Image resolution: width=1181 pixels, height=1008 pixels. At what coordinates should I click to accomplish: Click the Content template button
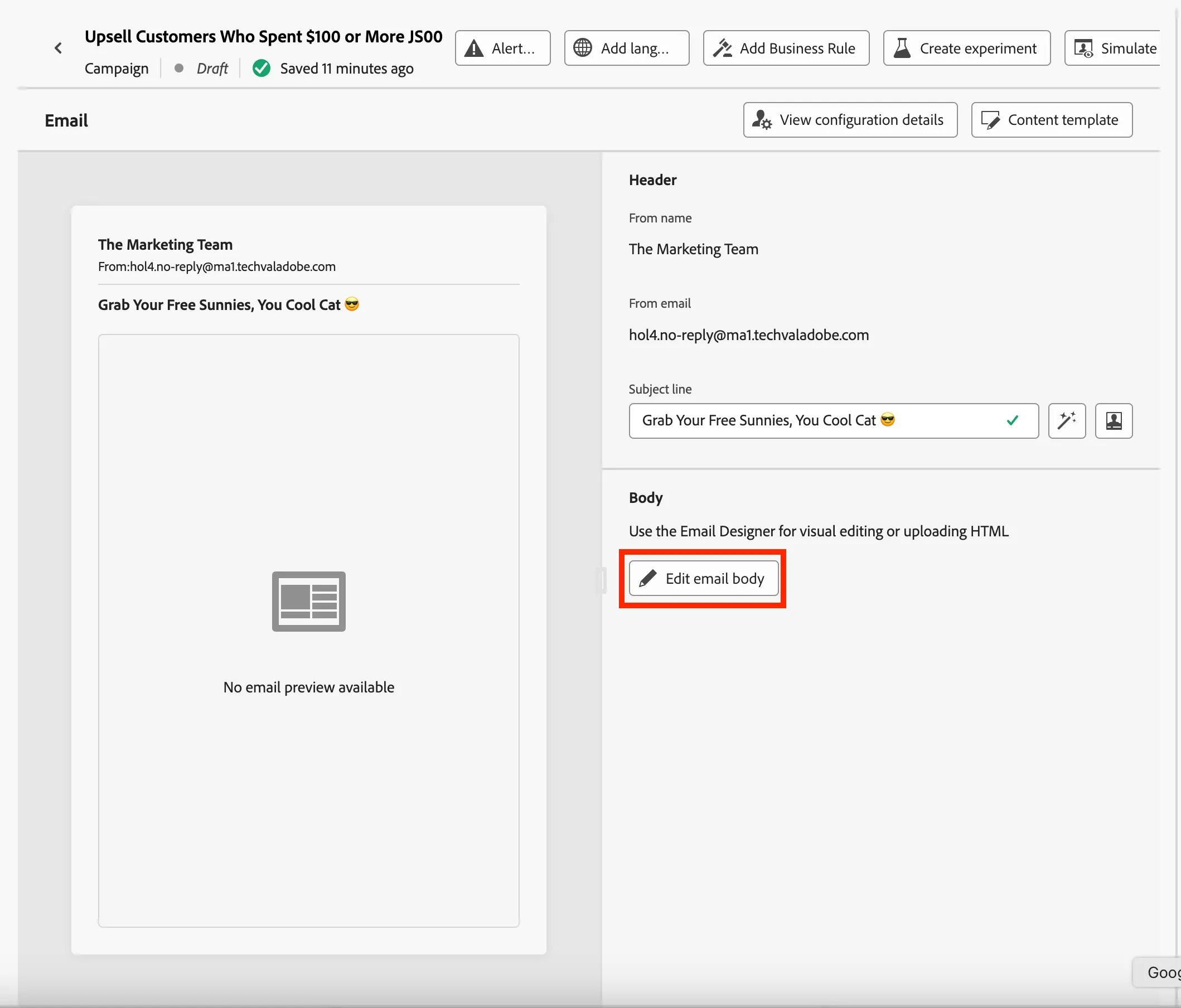coord(1052,120)
